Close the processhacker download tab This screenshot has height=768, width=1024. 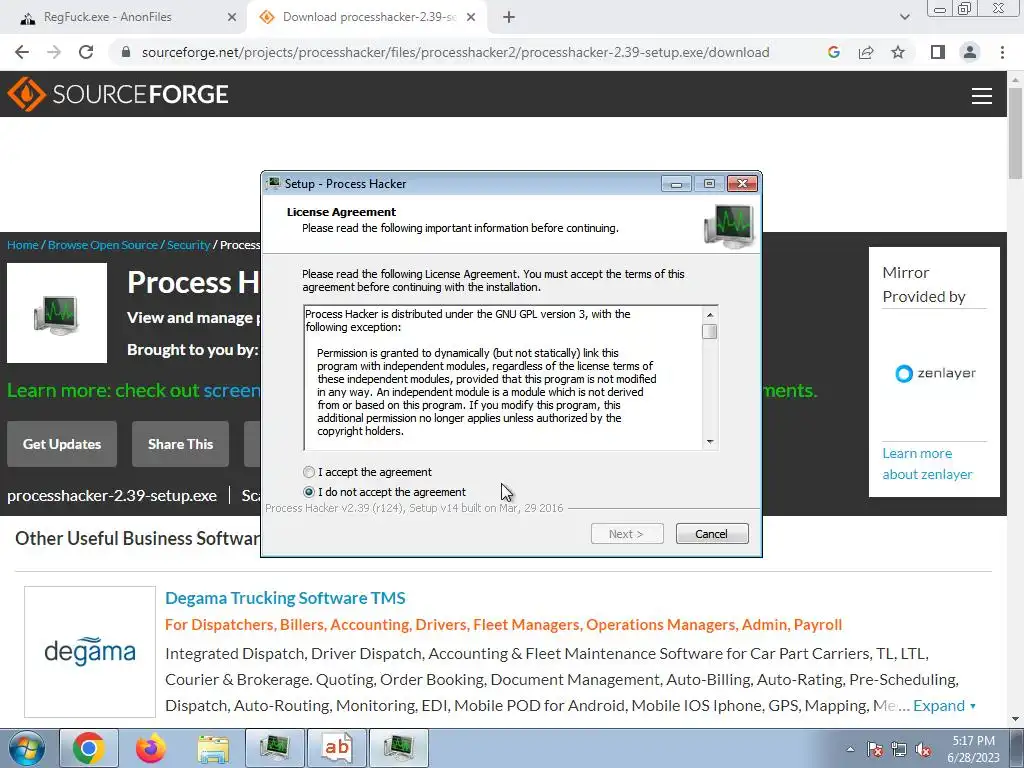(471, 18)
